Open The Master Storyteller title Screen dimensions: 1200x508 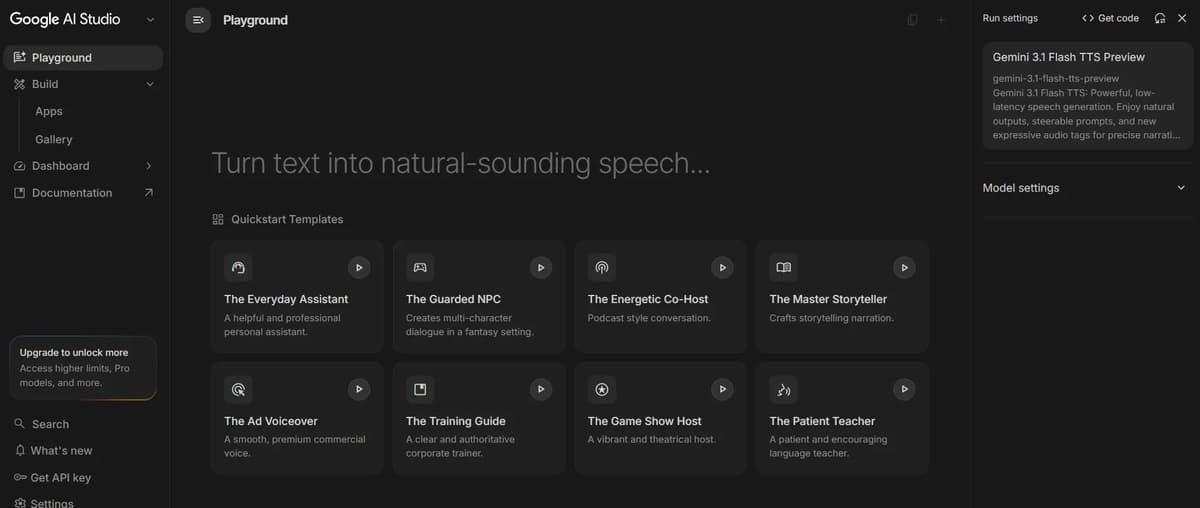[x=828, y=299]
